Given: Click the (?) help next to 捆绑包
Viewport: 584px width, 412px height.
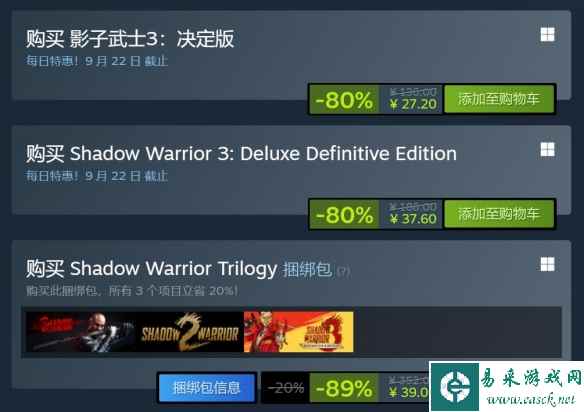Looking at the screenshot, I should 343,271.
